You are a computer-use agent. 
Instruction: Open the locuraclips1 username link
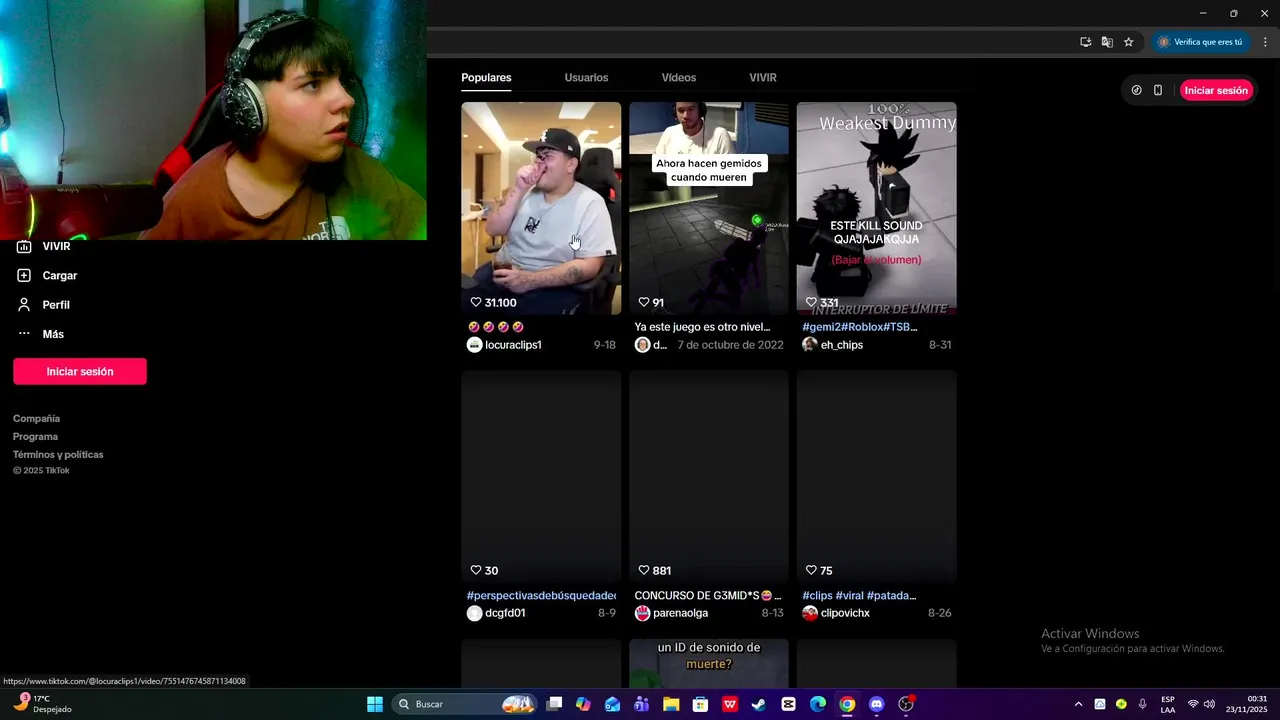(513, 345)
